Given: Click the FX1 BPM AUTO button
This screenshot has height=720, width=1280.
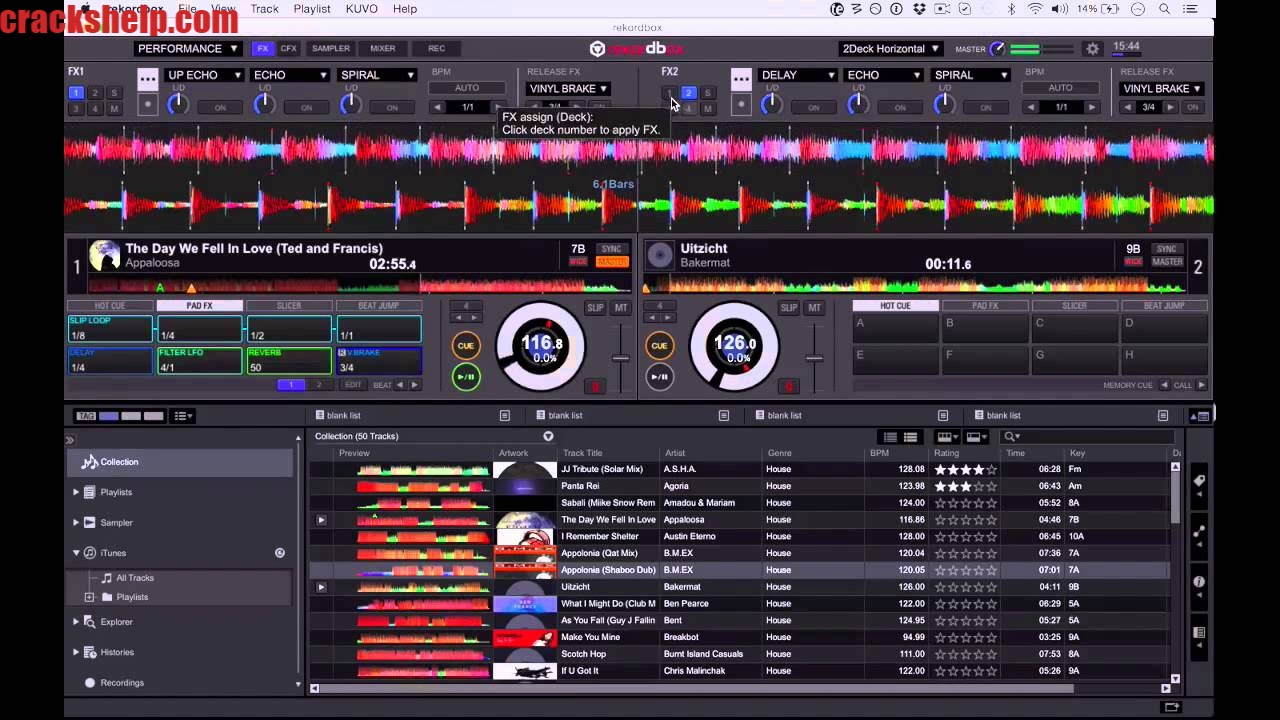Looking at the screenshot, I should (467, 88).
